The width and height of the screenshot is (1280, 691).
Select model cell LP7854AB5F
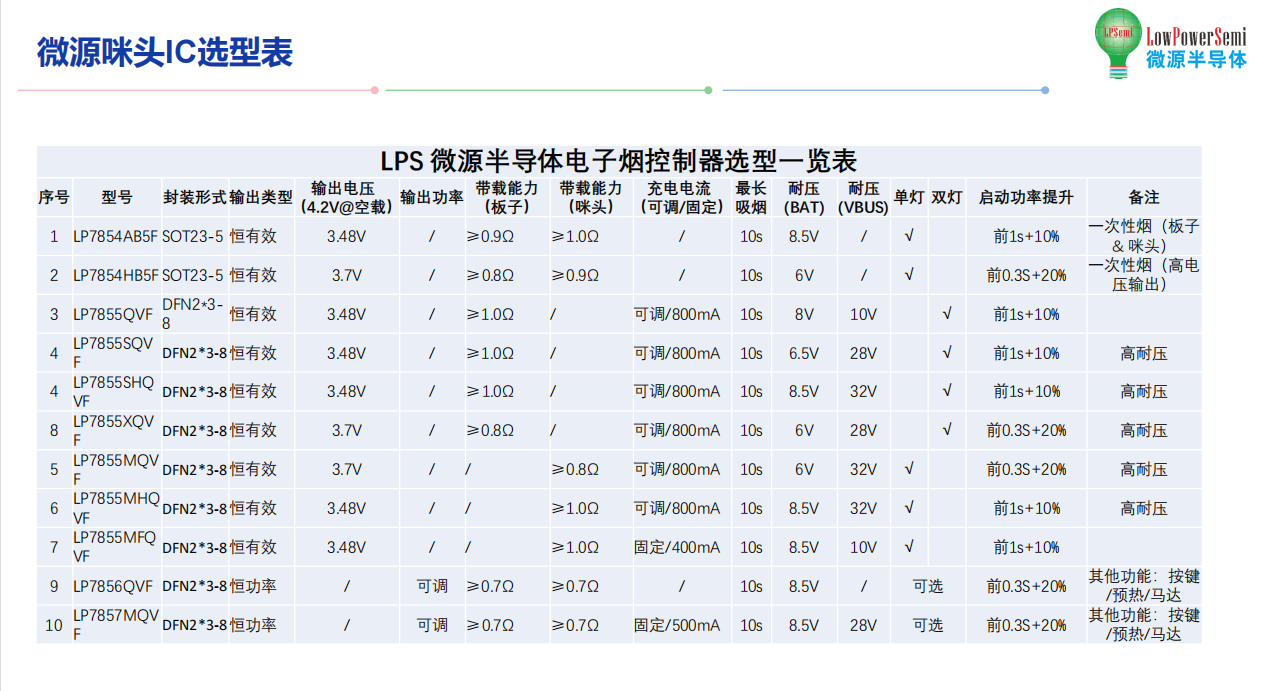click(x=116, y=237)
